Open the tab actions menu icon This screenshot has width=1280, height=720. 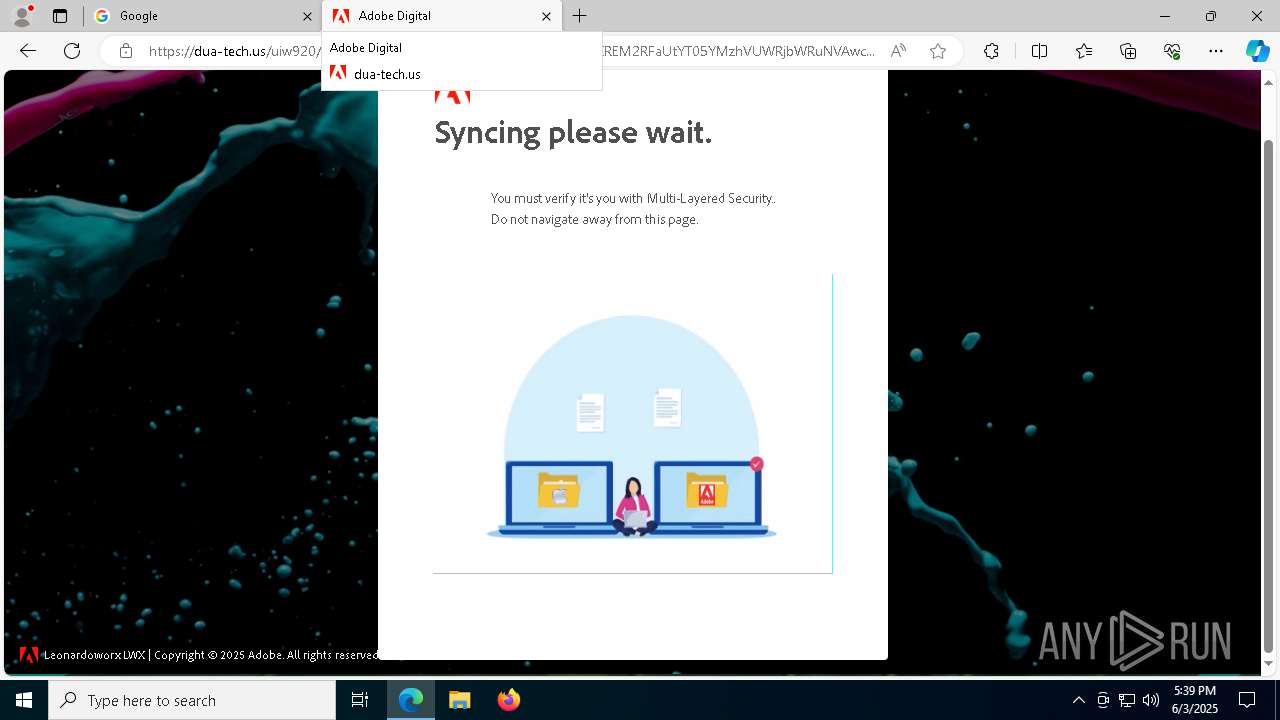60,16
